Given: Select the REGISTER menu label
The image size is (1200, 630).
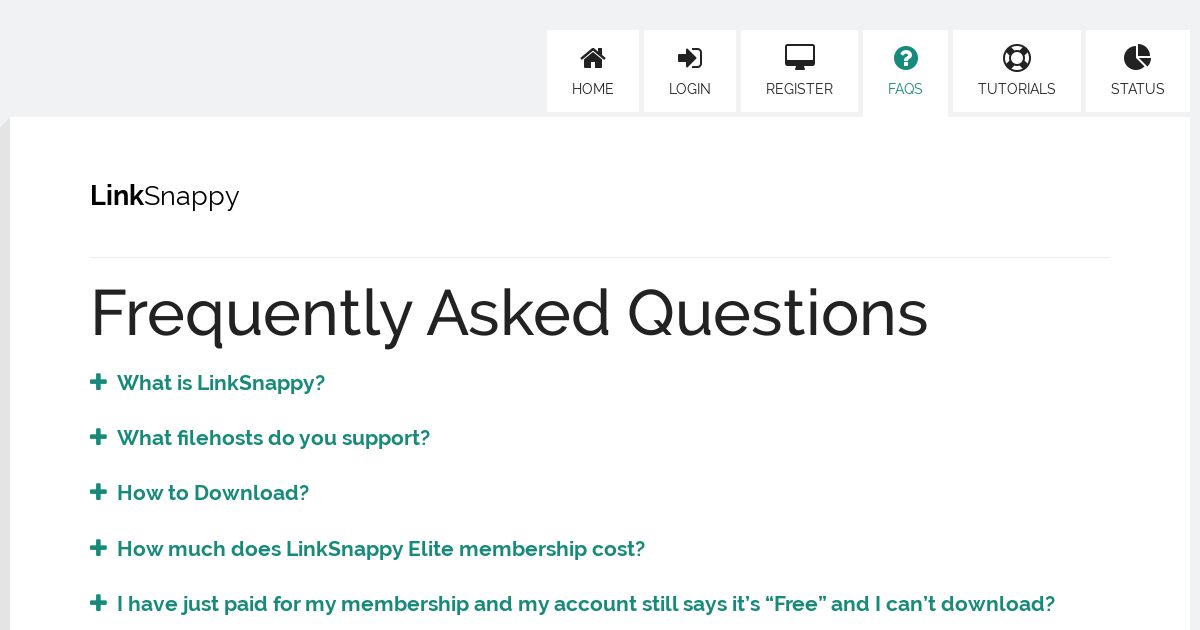Looking at the screenshot, I should [800, 89].
